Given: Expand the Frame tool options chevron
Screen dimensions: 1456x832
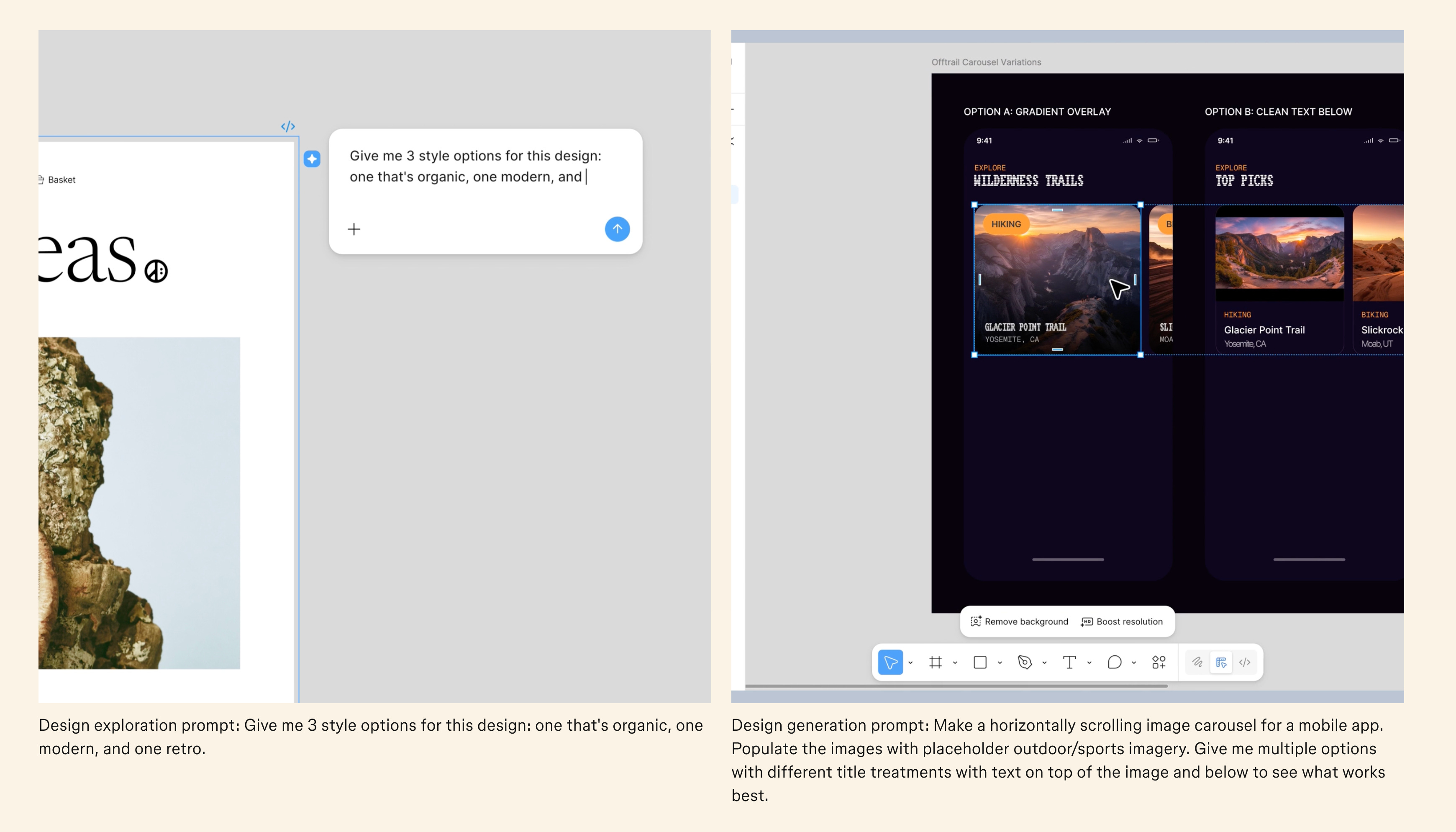Looking at the screenshot, I should click(955, 663).
